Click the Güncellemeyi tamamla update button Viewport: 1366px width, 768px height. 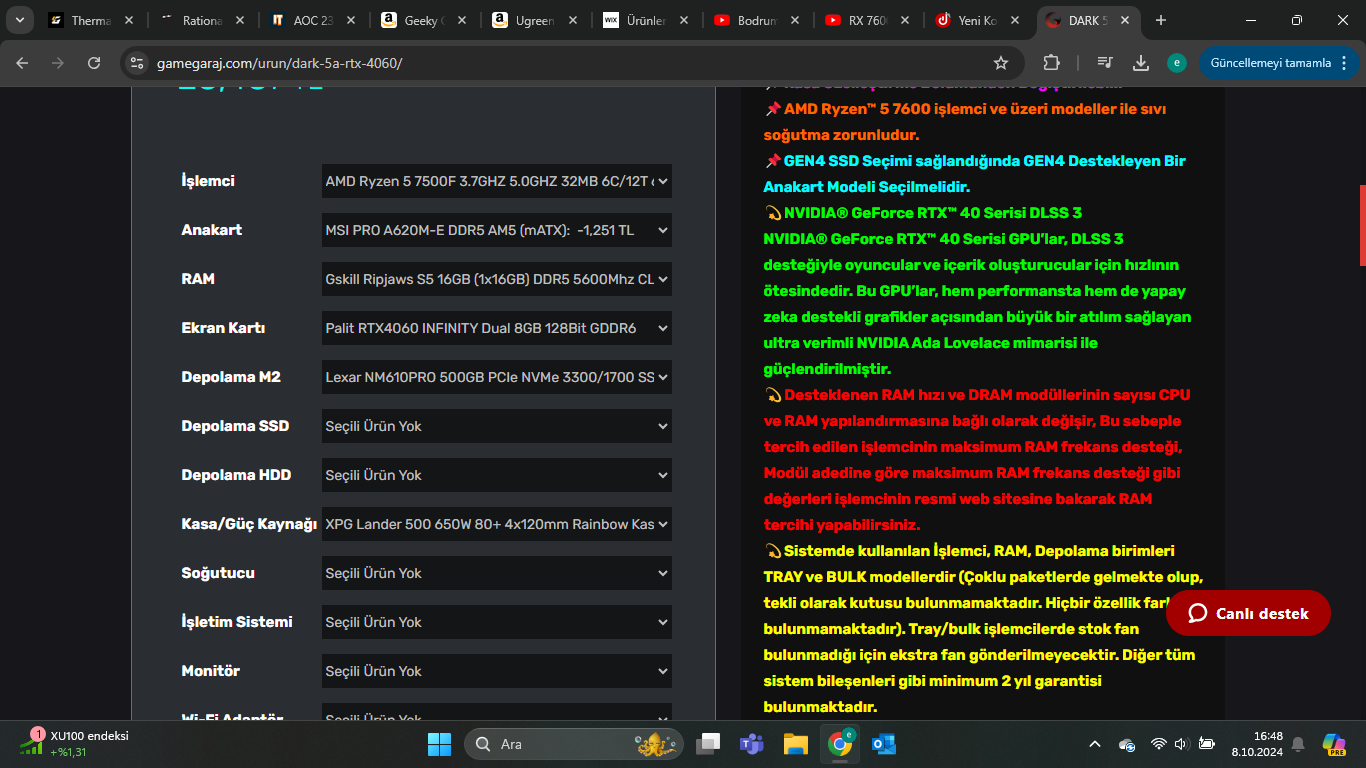[x=1278, y=63]
